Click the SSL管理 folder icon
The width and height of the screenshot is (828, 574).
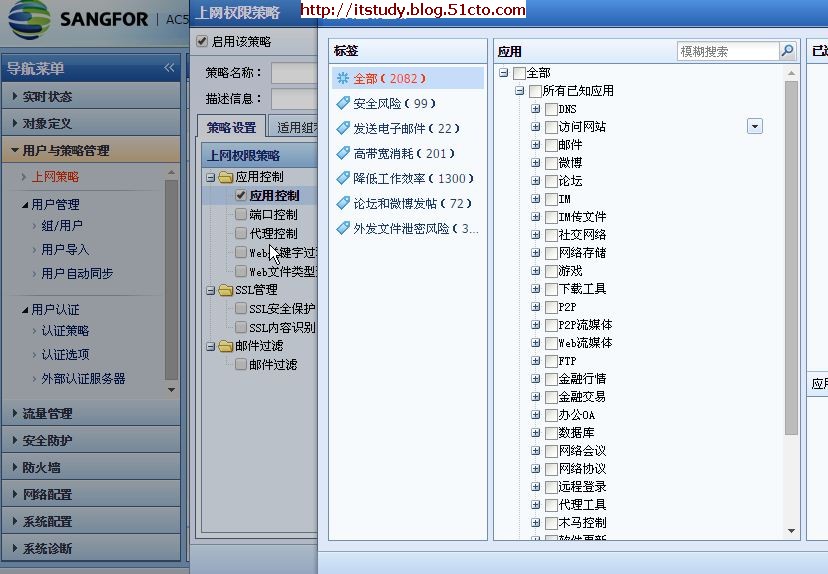tap(225, 290)
